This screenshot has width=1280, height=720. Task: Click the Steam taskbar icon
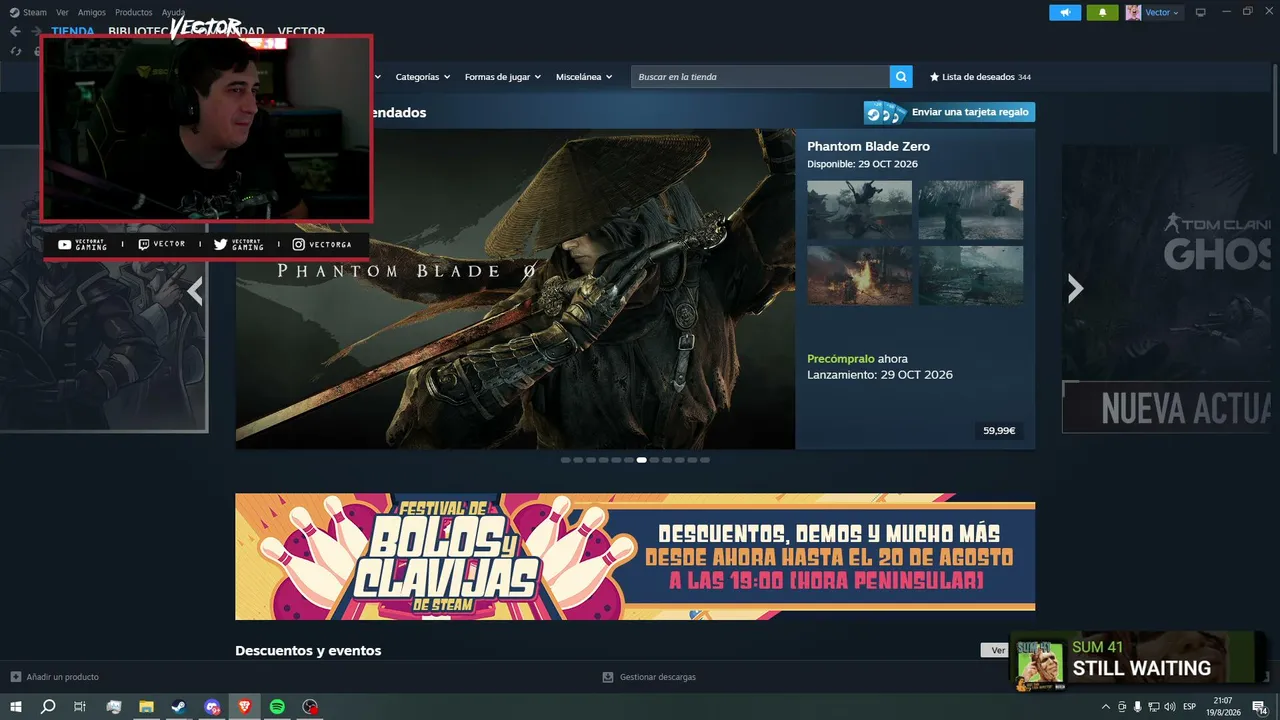click(x=178, y=707)
